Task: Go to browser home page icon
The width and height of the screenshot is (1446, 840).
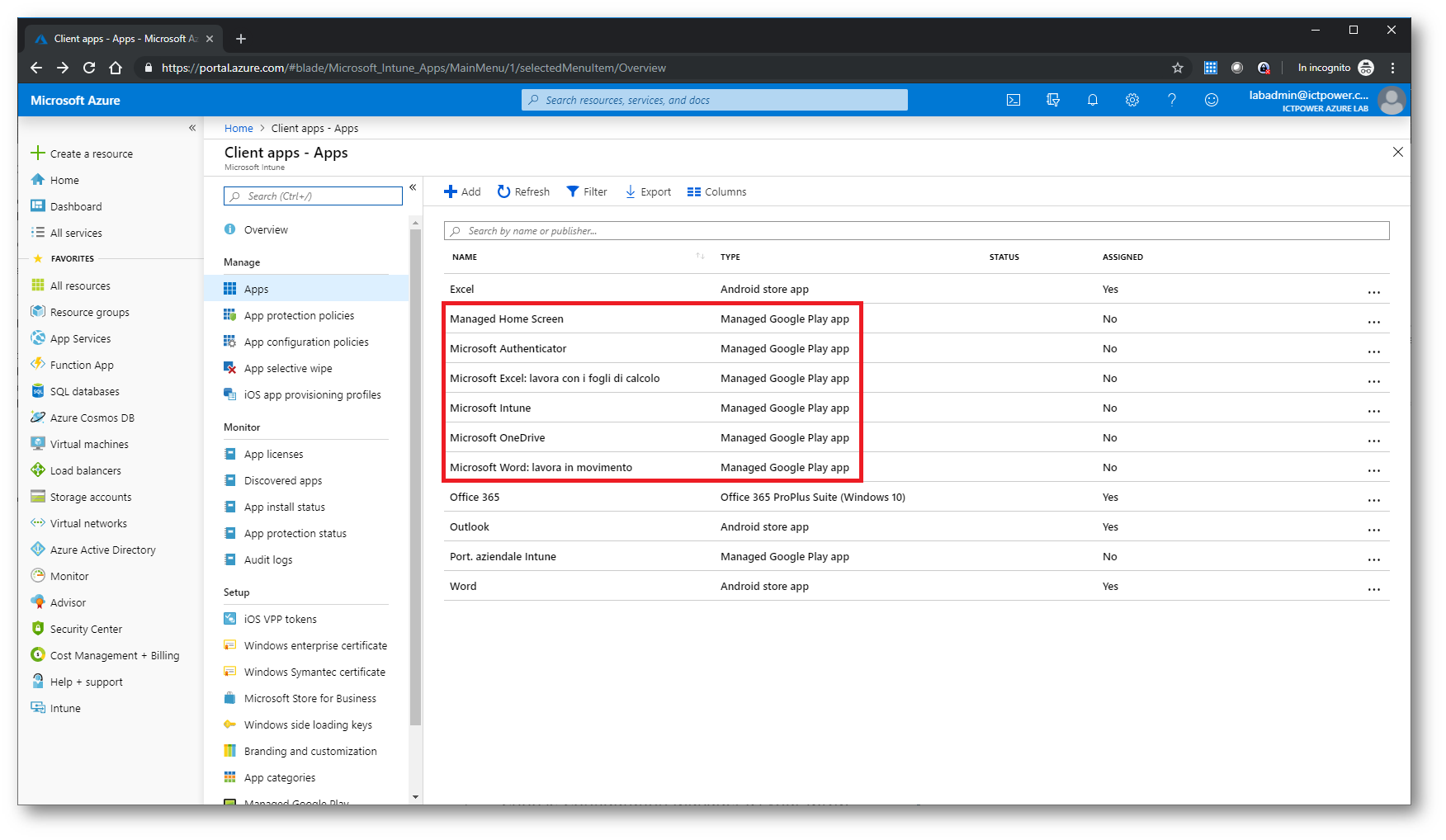Action: coord(116,68)
